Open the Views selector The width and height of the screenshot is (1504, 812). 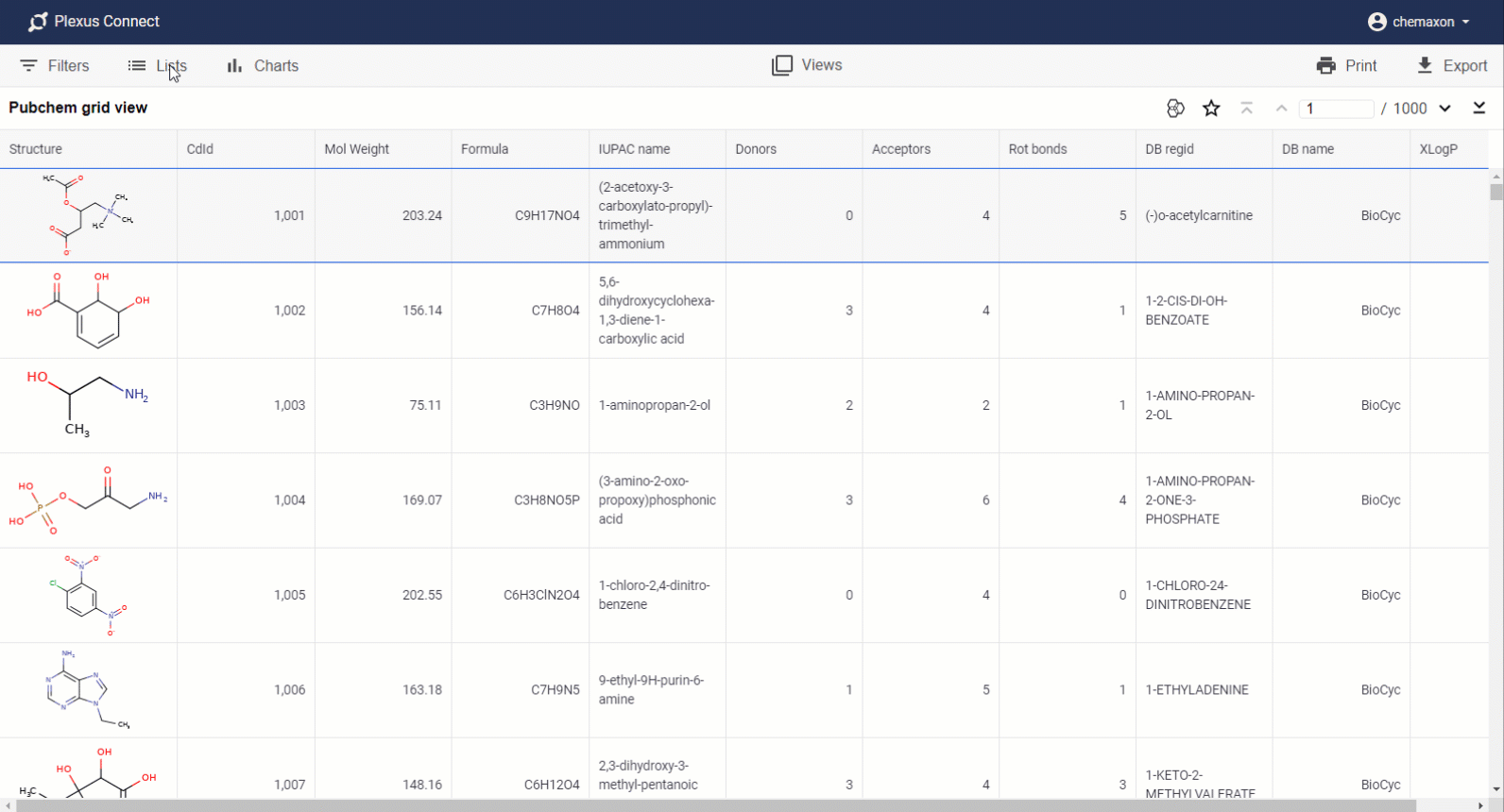pyautogui.click(x=807, y=65)
